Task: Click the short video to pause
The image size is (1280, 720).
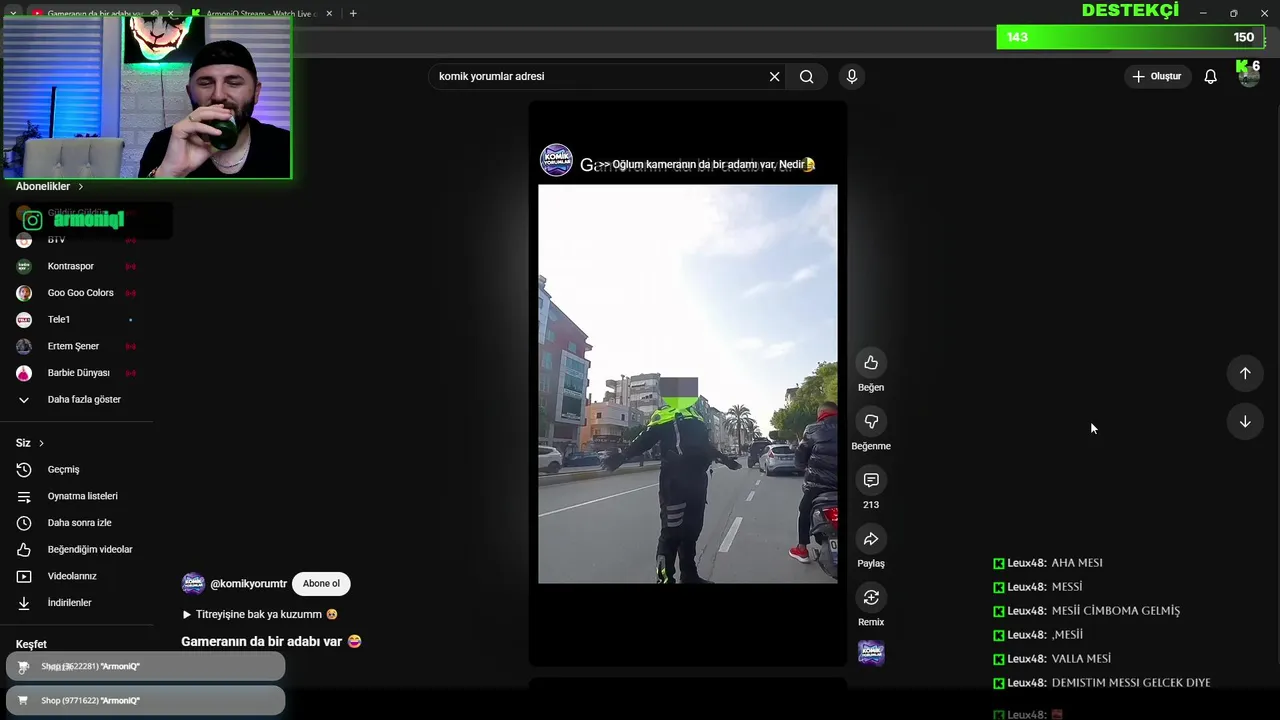Action: [x=688, y=384]
